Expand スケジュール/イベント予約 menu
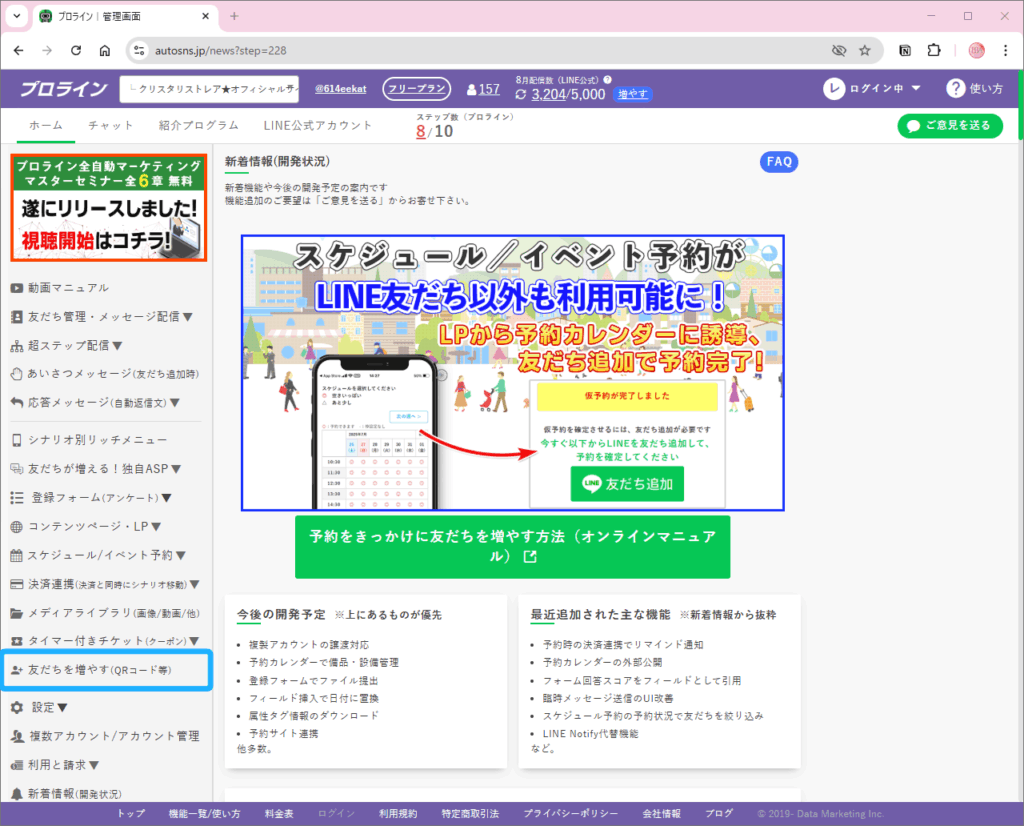The height and width of the screenshot is (826, 1024). (98, 555)
